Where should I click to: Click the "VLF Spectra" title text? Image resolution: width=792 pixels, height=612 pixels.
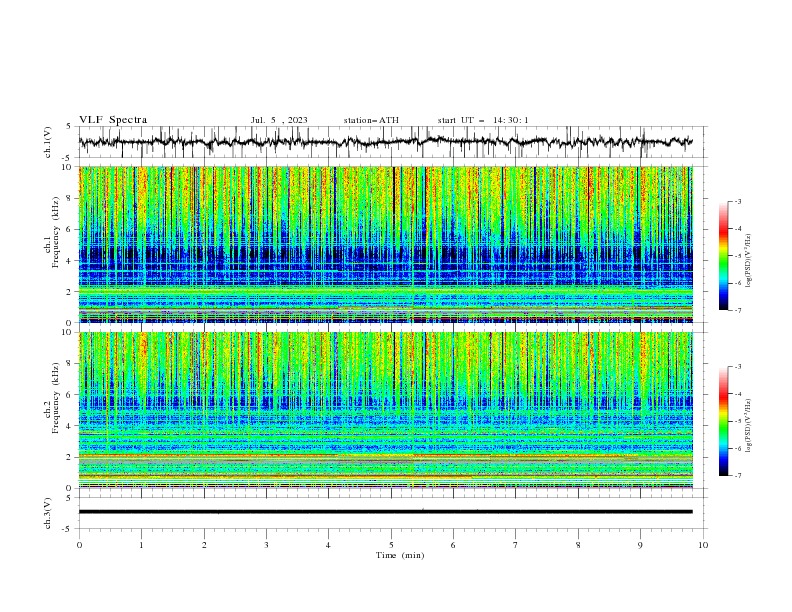[113, 120]
